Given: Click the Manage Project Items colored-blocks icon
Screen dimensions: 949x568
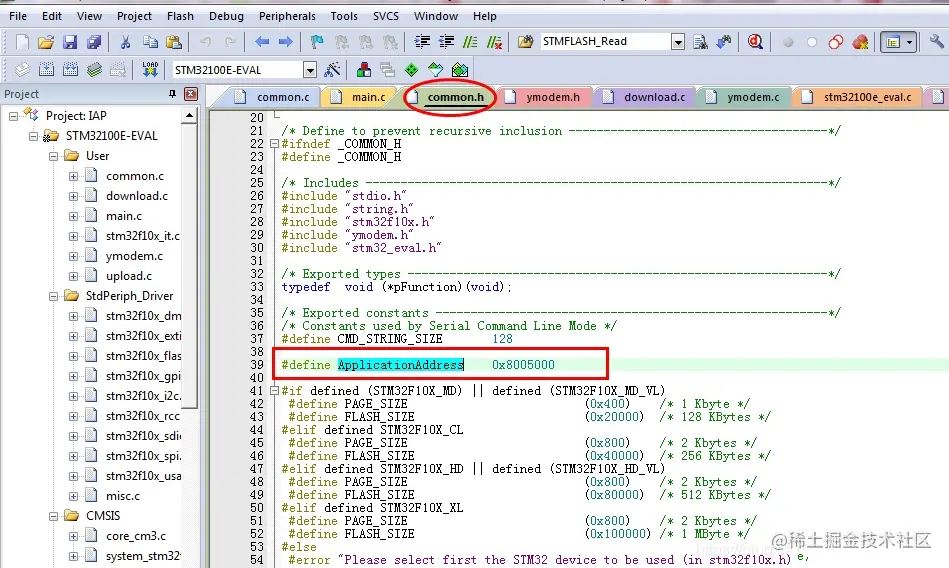Looking at the screenshot, I should (x=362, y=70).
